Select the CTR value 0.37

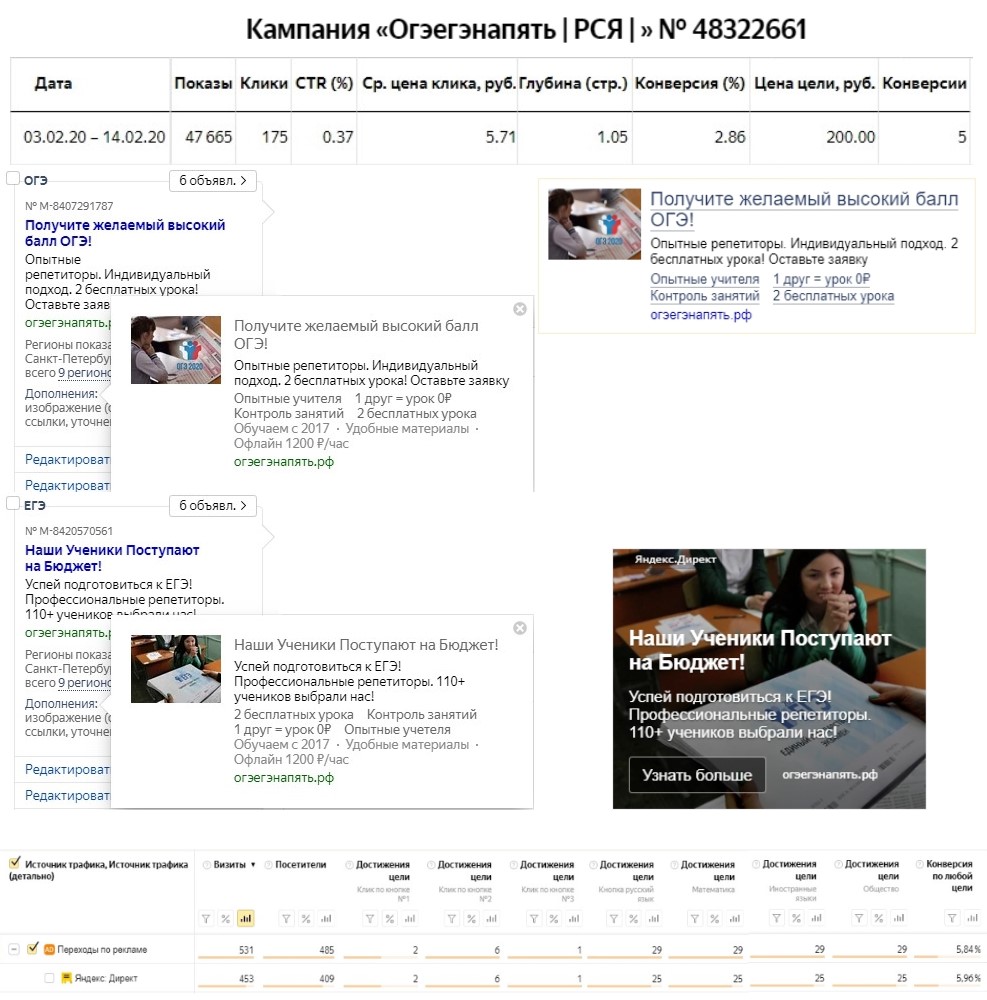coord(338,137)
